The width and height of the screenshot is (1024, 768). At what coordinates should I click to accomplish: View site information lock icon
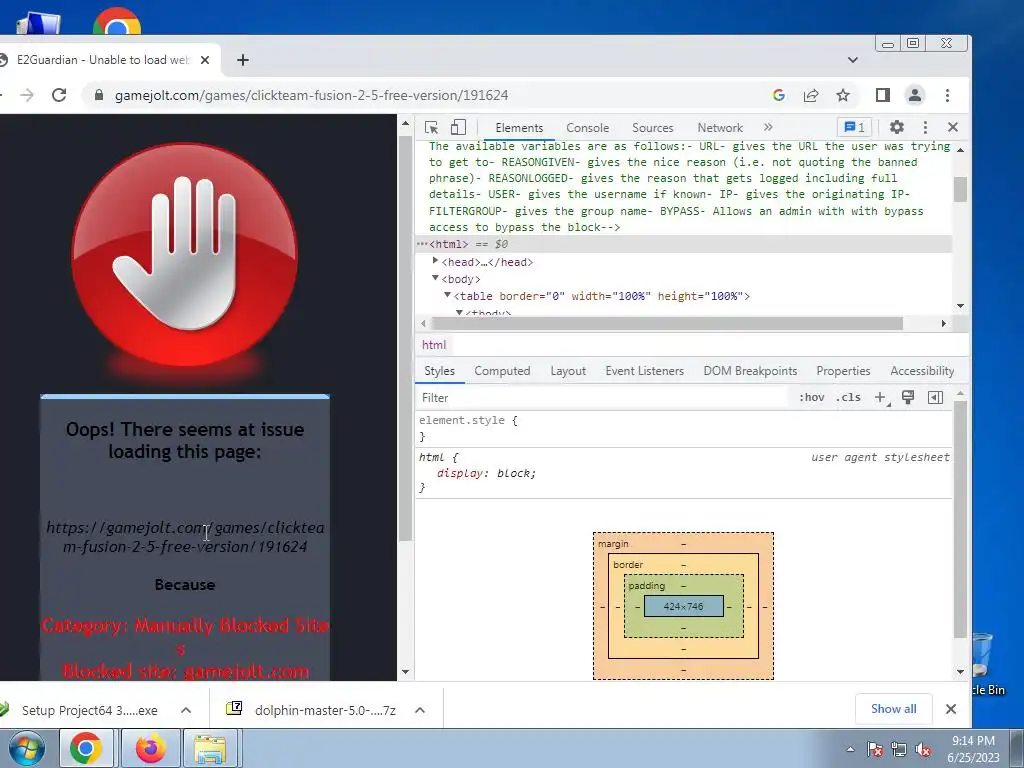99,95
